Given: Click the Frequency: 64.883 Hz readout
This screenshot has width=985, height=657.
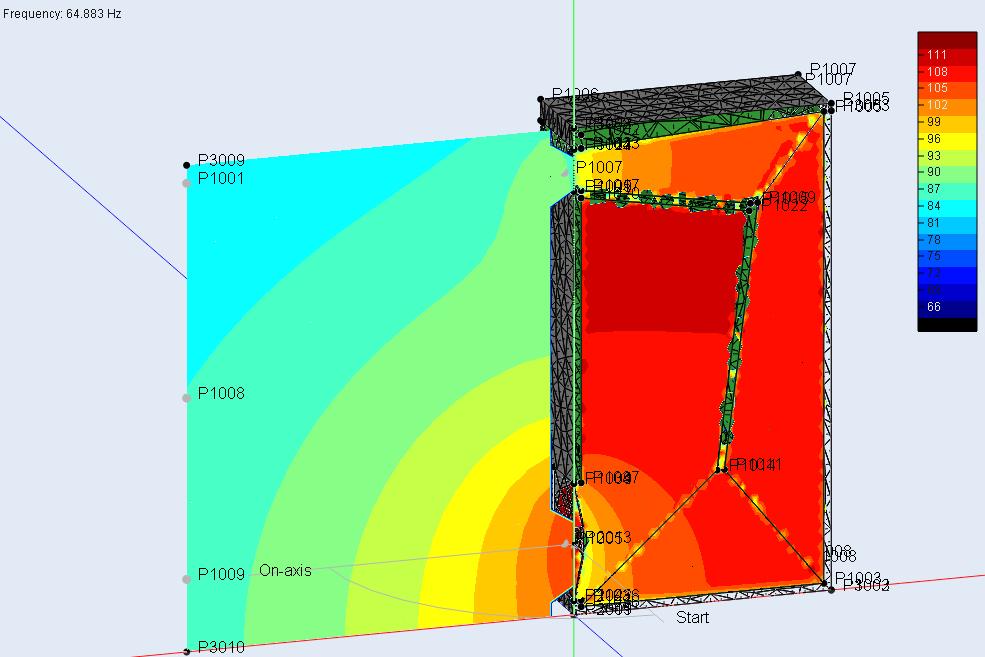Looking at the screenshot, I should point(62,13).
